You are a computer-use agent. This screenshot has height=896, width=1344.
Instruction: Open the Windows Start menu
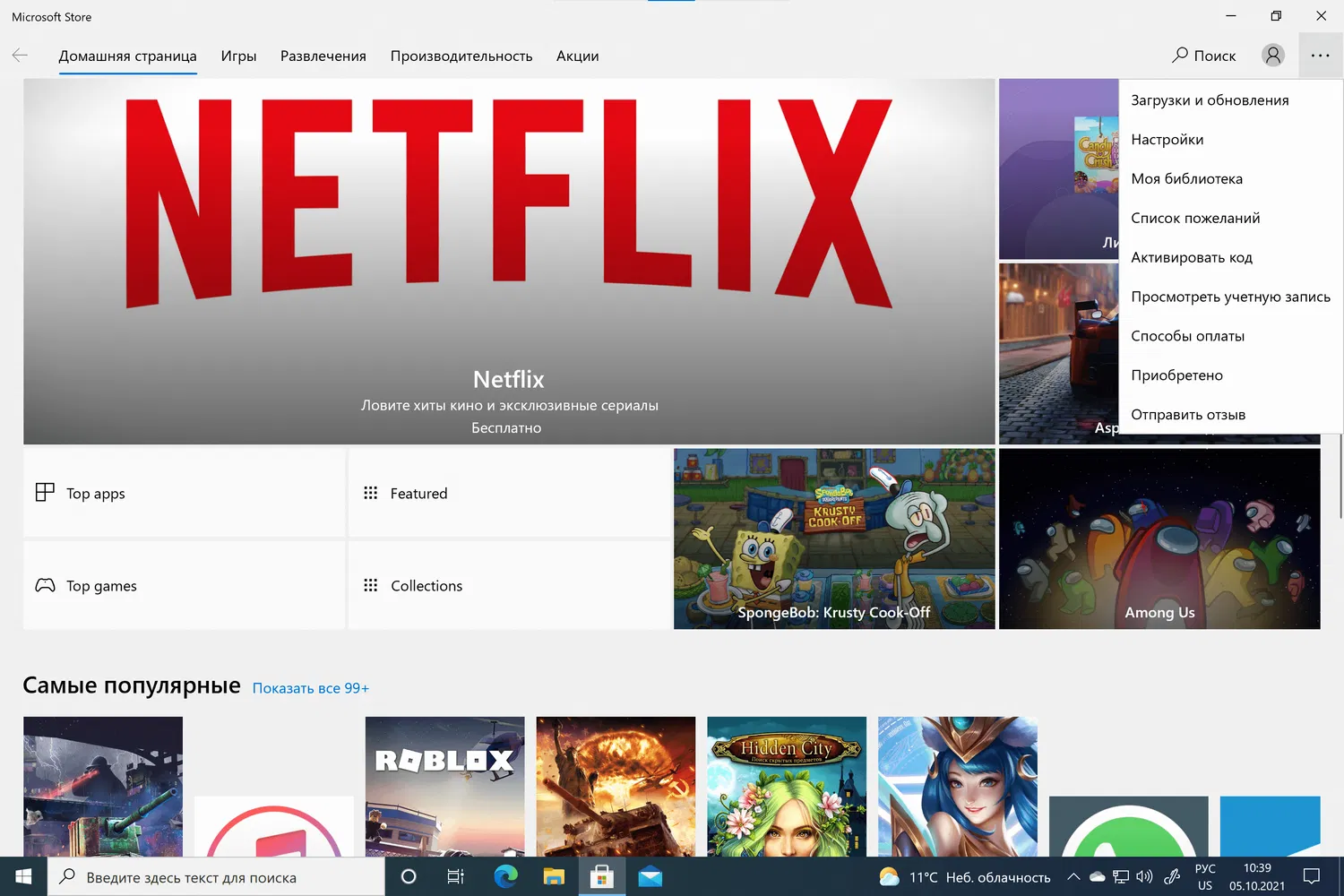coord(23,876)
